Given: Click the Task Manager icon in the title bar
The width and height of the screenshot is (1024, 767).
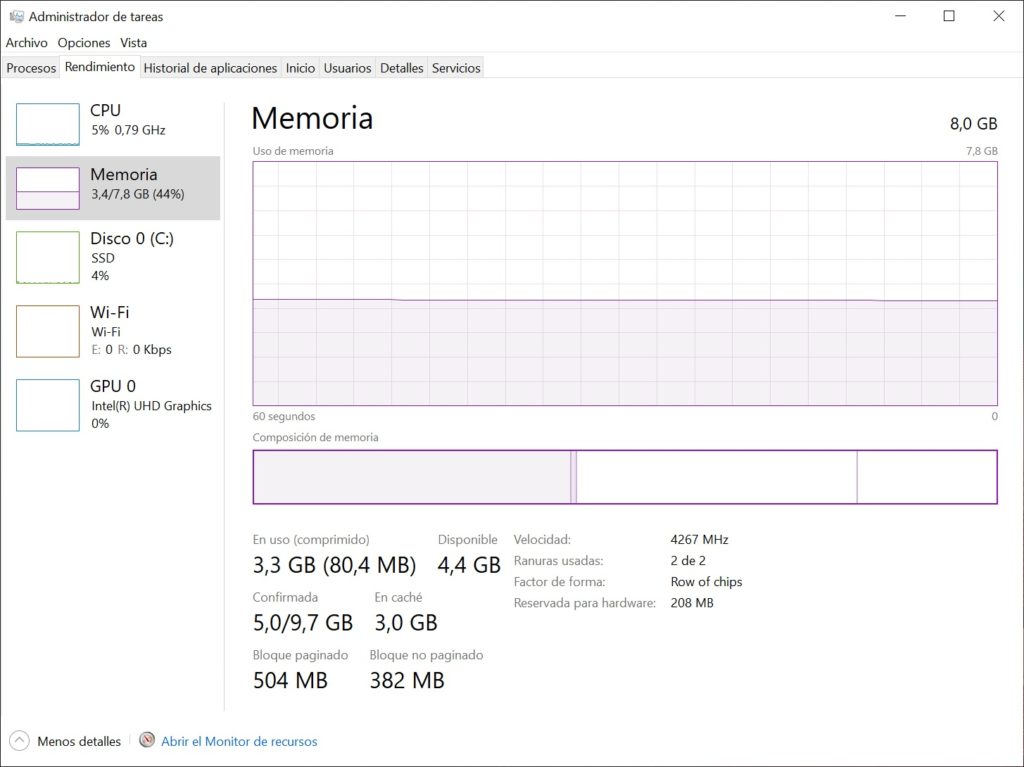Looking at the screenshot, I should 16,16.
